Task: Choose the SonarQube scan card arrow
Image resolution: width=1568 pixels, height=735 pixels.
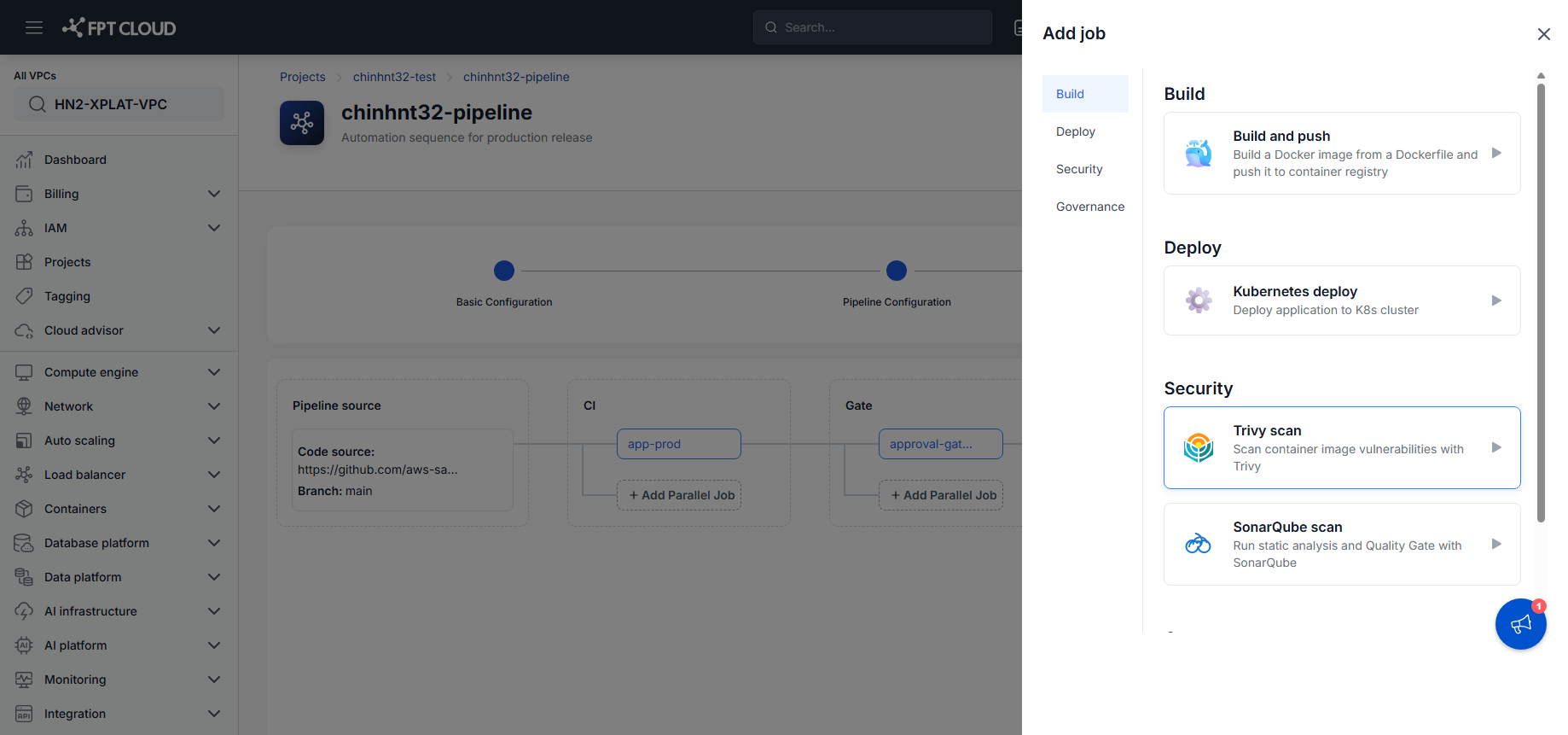Action: click(1496, 544)
